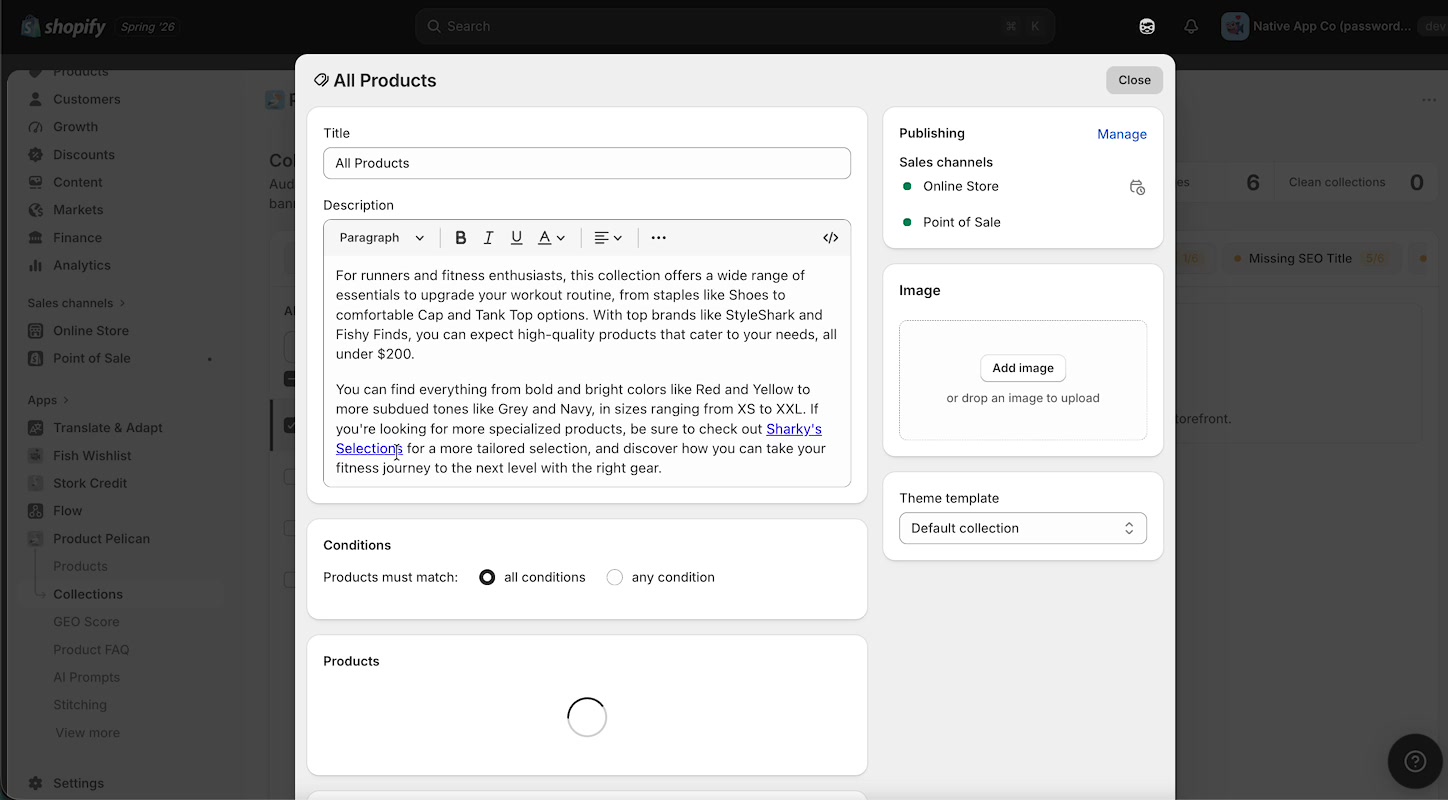The height and width of the screenshot is (800, 1448).
Task: Open the page overflow ellipsis menu
Action: click(1429, 100)
